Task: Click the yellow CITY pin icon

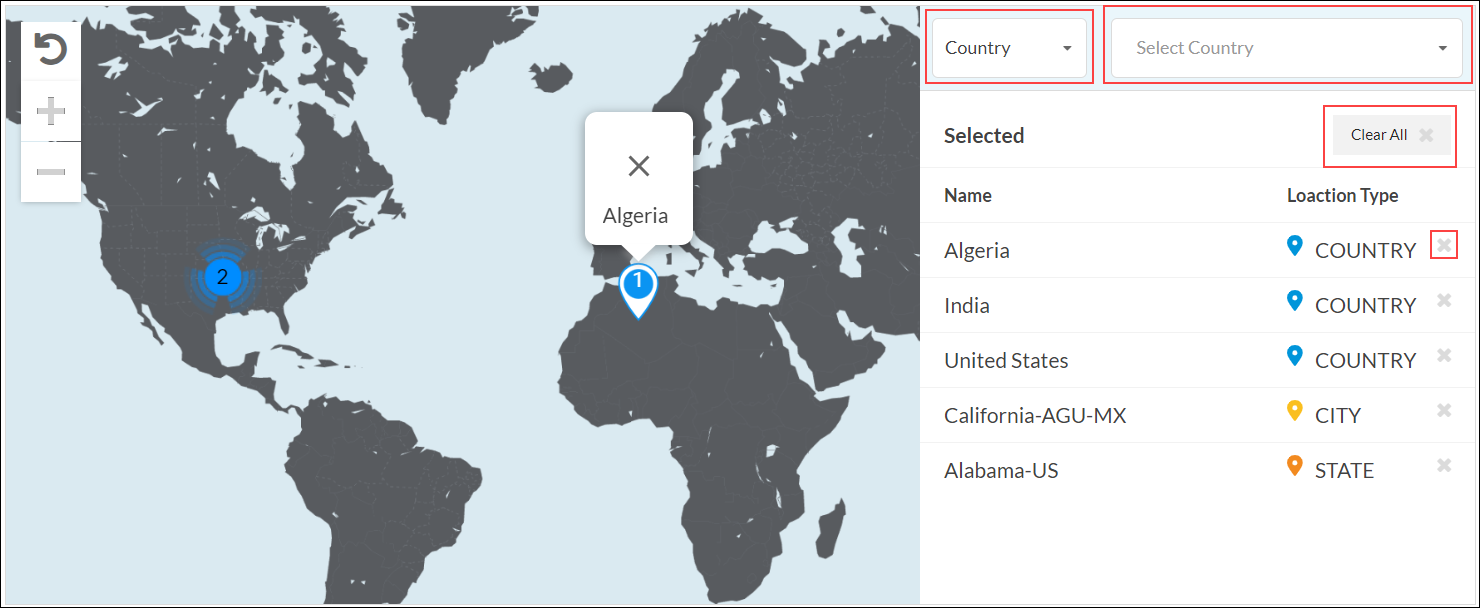Action: click(x=1295, y=410)
